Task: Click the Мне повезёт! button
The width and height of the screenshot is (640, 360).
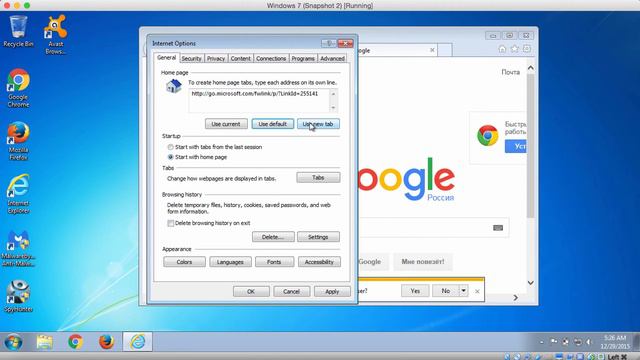Action: [x=423, y=262]
